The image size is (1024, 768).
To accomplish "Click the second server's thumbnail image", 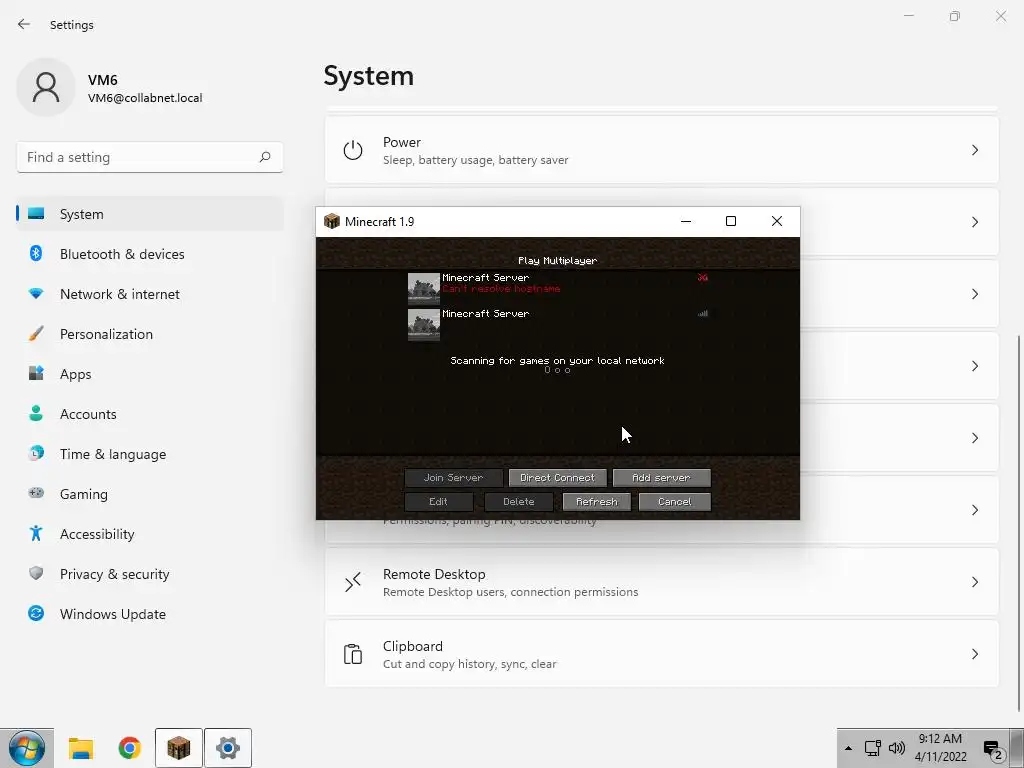I will (424, 325).
